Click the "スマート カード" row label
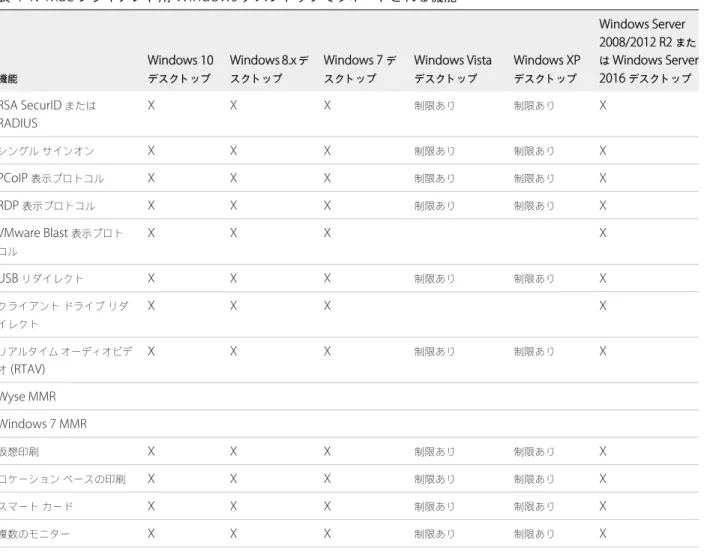This screenshot has width=704, height=558. coord(36,506)
